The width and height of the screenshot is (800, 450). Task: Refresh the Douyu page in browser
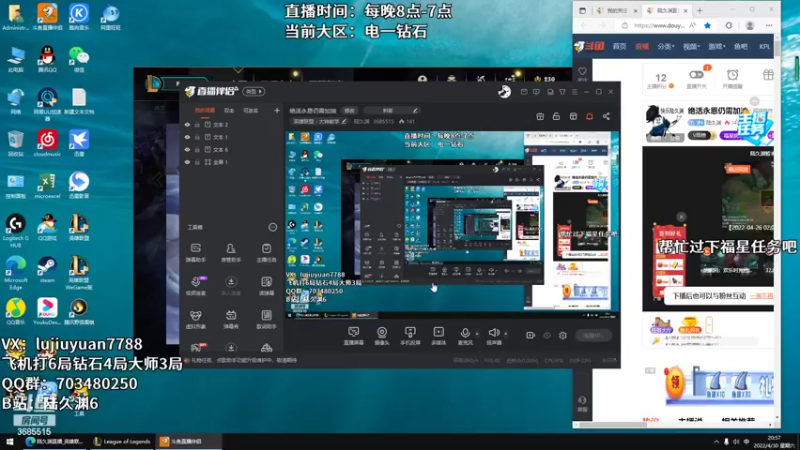tap(729, 26)
